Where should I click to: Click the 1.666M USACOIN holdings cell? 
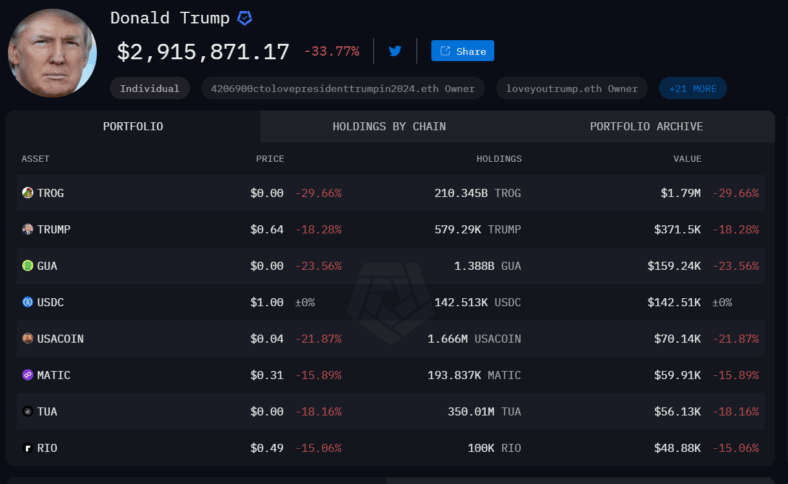pos(474,339)
